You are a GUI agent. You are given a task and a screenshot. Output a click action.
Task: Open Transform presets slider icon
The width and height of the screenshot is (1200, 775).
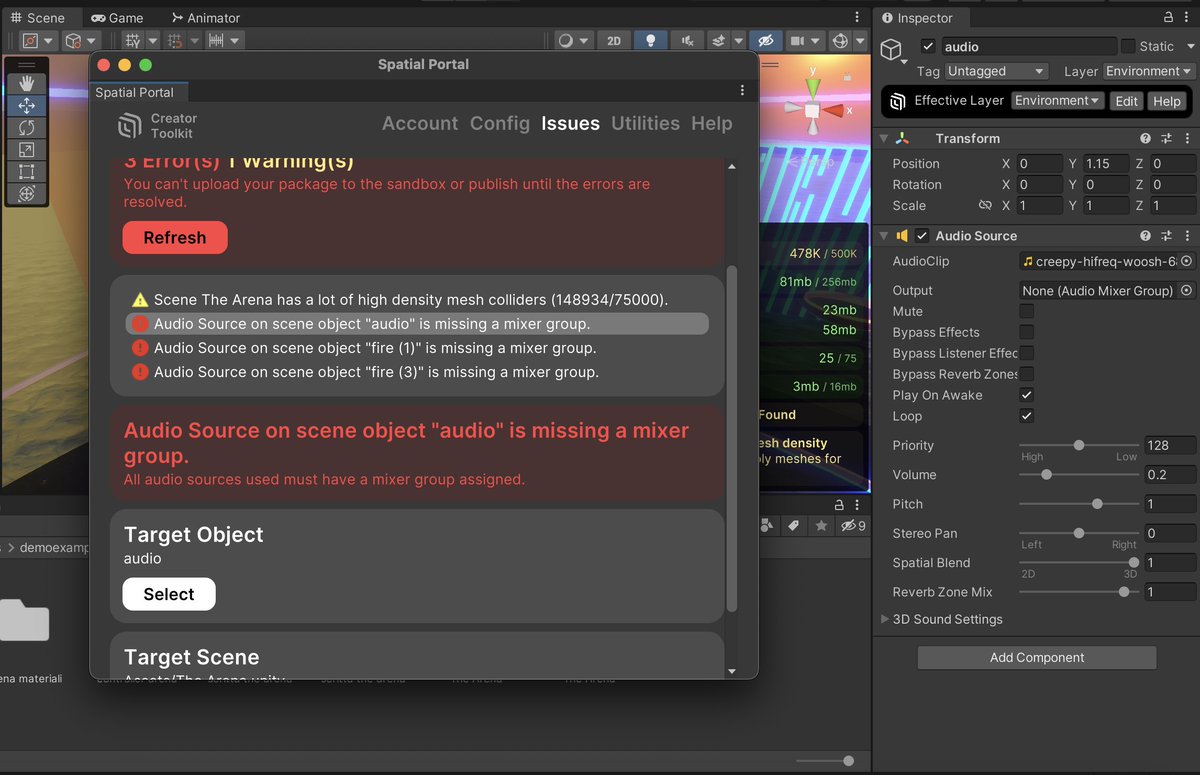(1166, 138)
